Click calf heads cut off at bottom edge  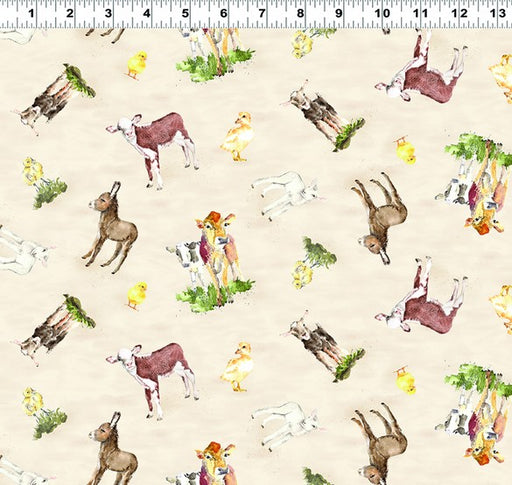pyautogui.click(x=204, y=463)
